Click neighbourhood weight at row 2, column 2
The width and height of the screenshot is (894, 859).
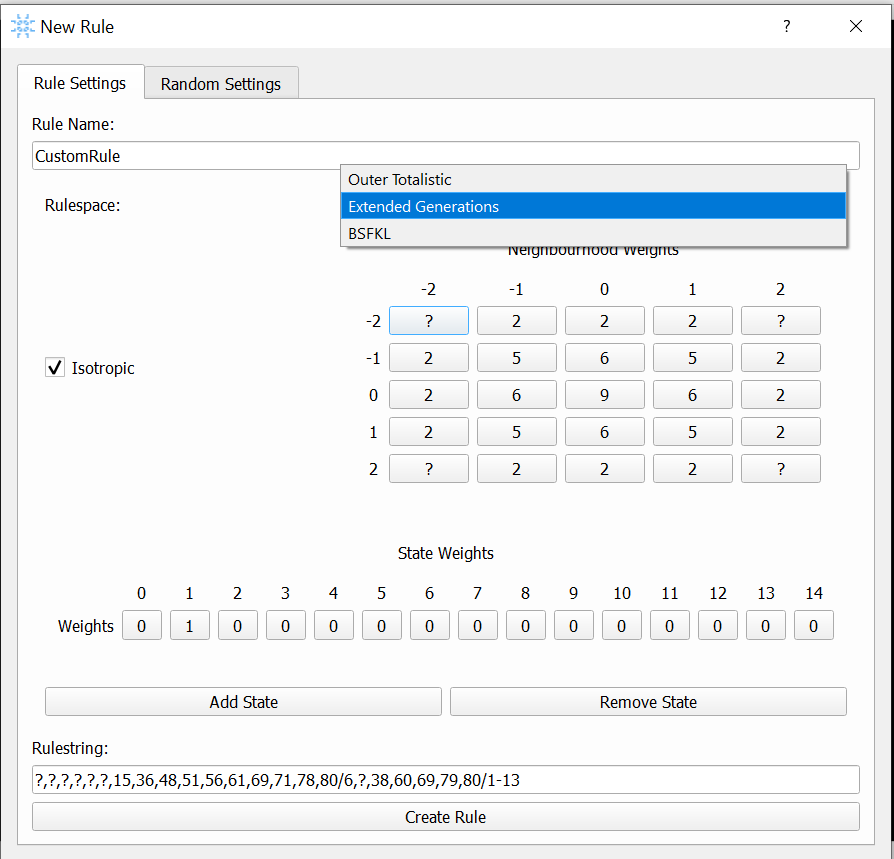click(x=781, y=469)
